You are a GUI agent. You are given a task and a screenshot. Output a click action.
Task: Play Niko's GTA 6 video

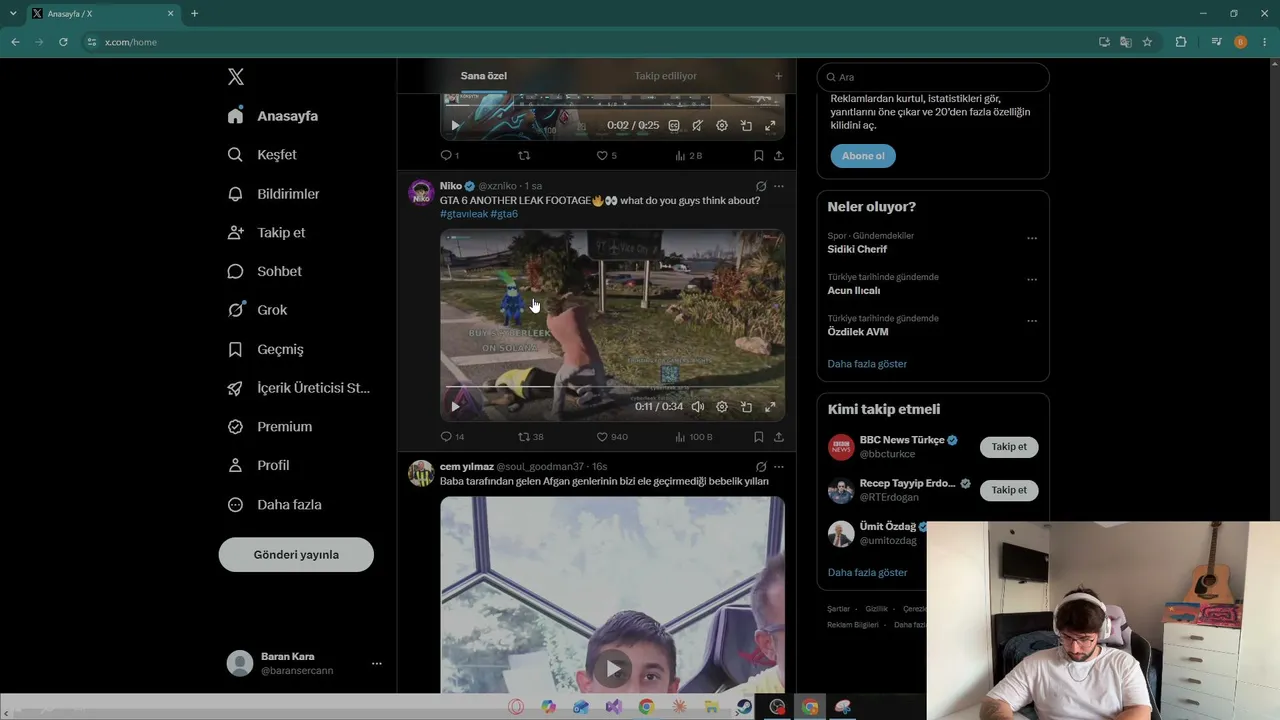(x=456, y=407)
